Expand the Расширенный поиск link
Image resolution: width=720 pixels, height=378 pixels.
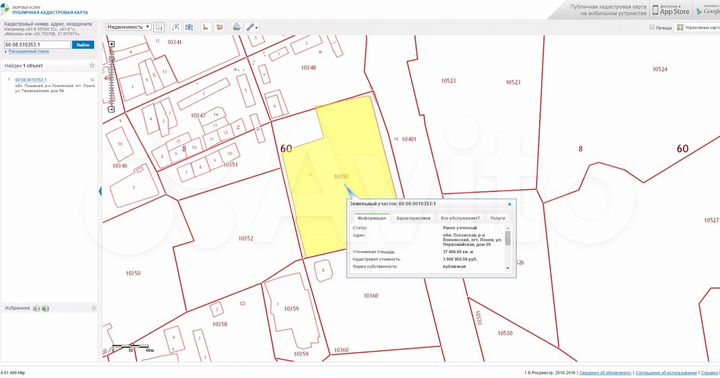[28, 51]
